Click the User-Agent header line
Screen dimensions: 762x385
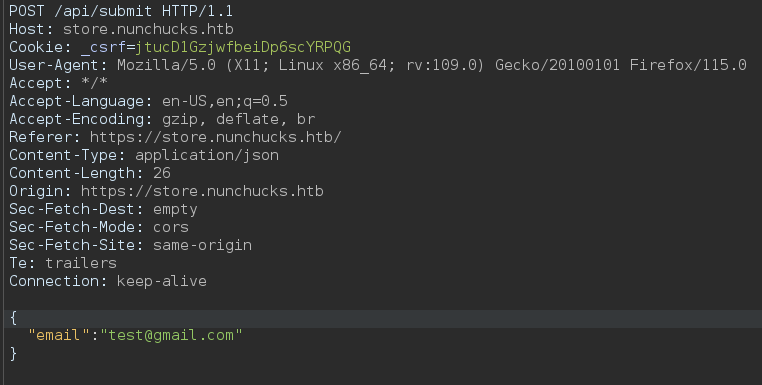(x=378, y=65)
